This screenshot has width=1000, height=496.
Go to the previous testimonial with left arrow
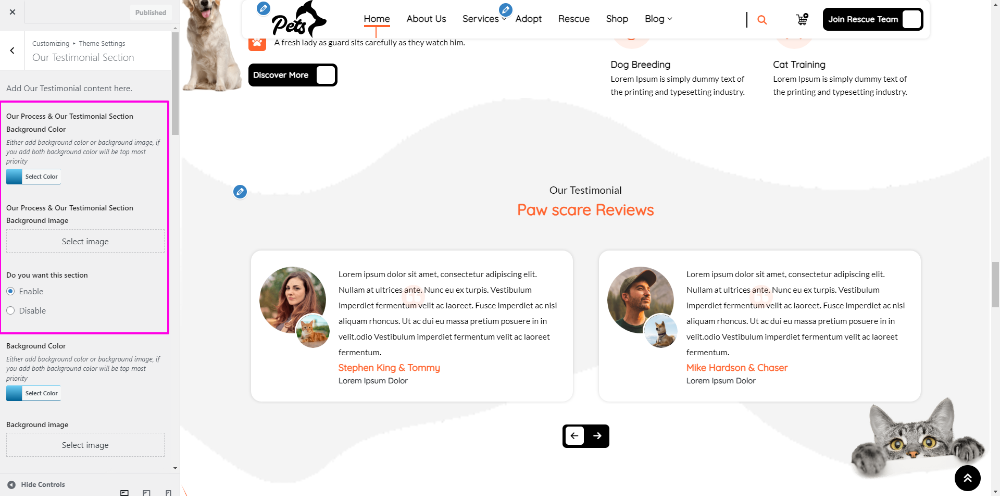click(574, 436)
